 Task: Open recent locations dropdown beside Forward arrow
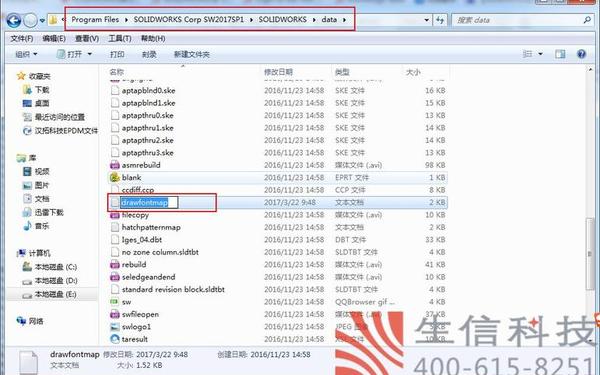[x=42, y=21]
